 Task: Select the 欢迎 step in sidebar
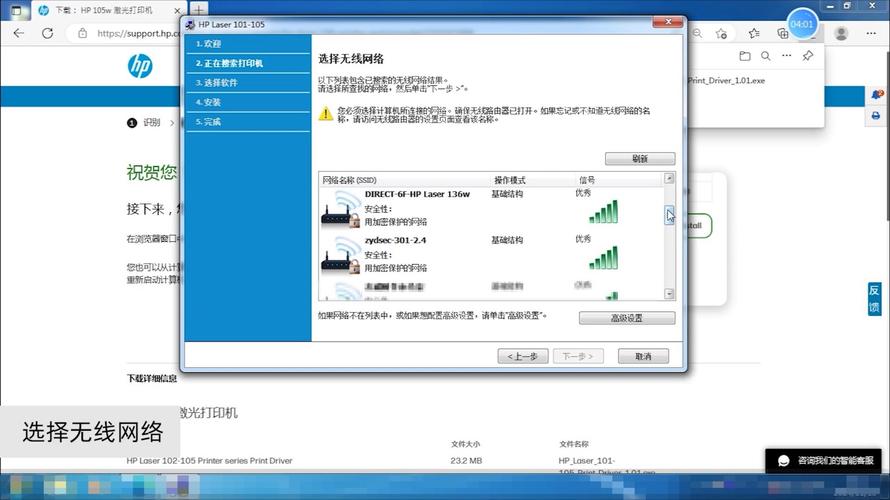(x=208, y=44)
